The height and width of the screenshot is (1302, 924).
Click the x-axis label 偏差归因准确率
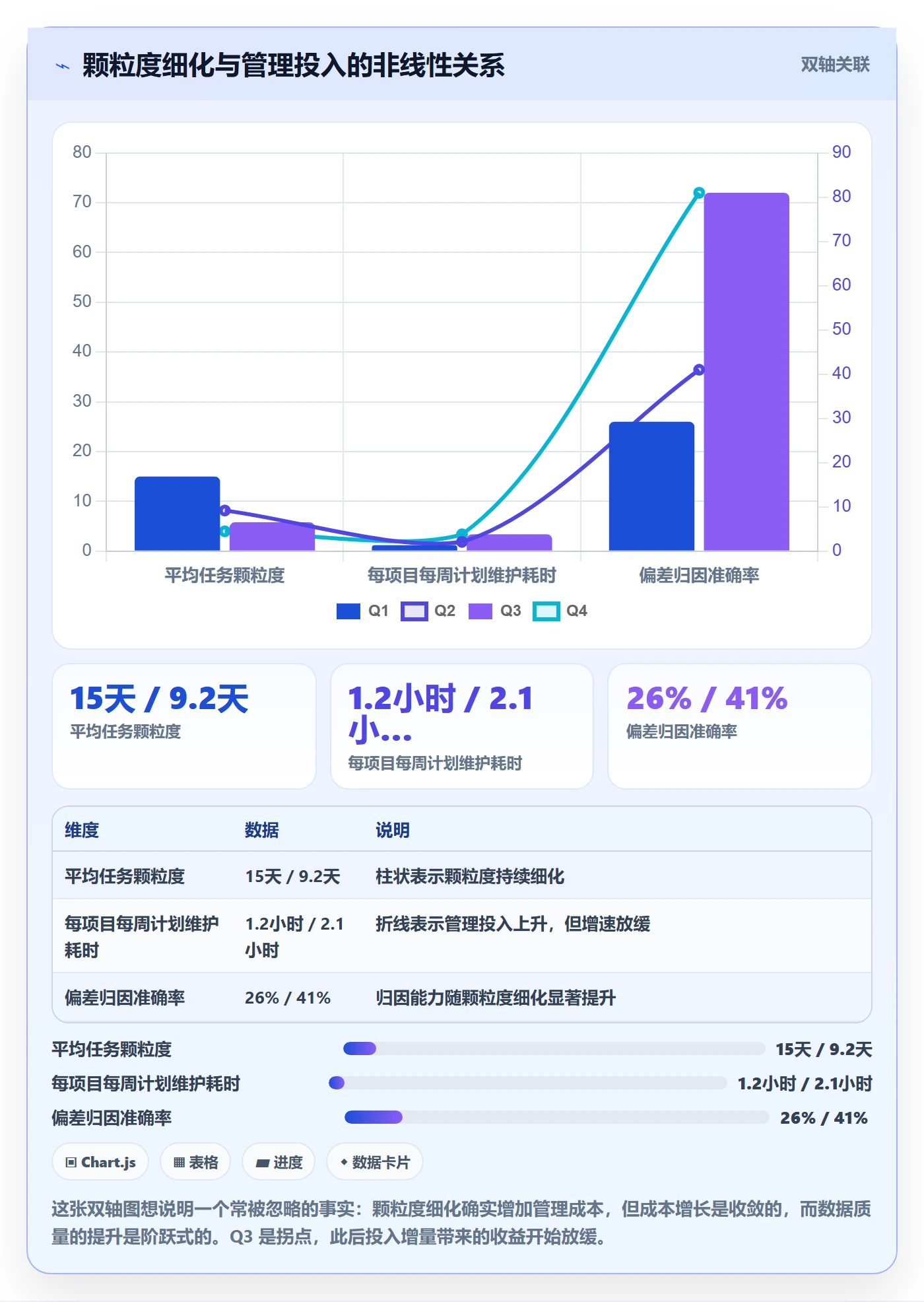coord(699,575)
